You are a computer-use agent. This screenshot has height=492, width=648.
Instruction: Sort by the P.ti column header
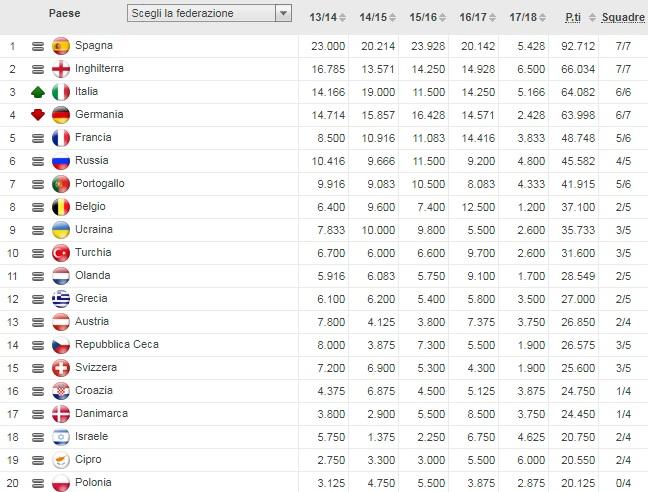pyautogui.click(x=573, y=17)
